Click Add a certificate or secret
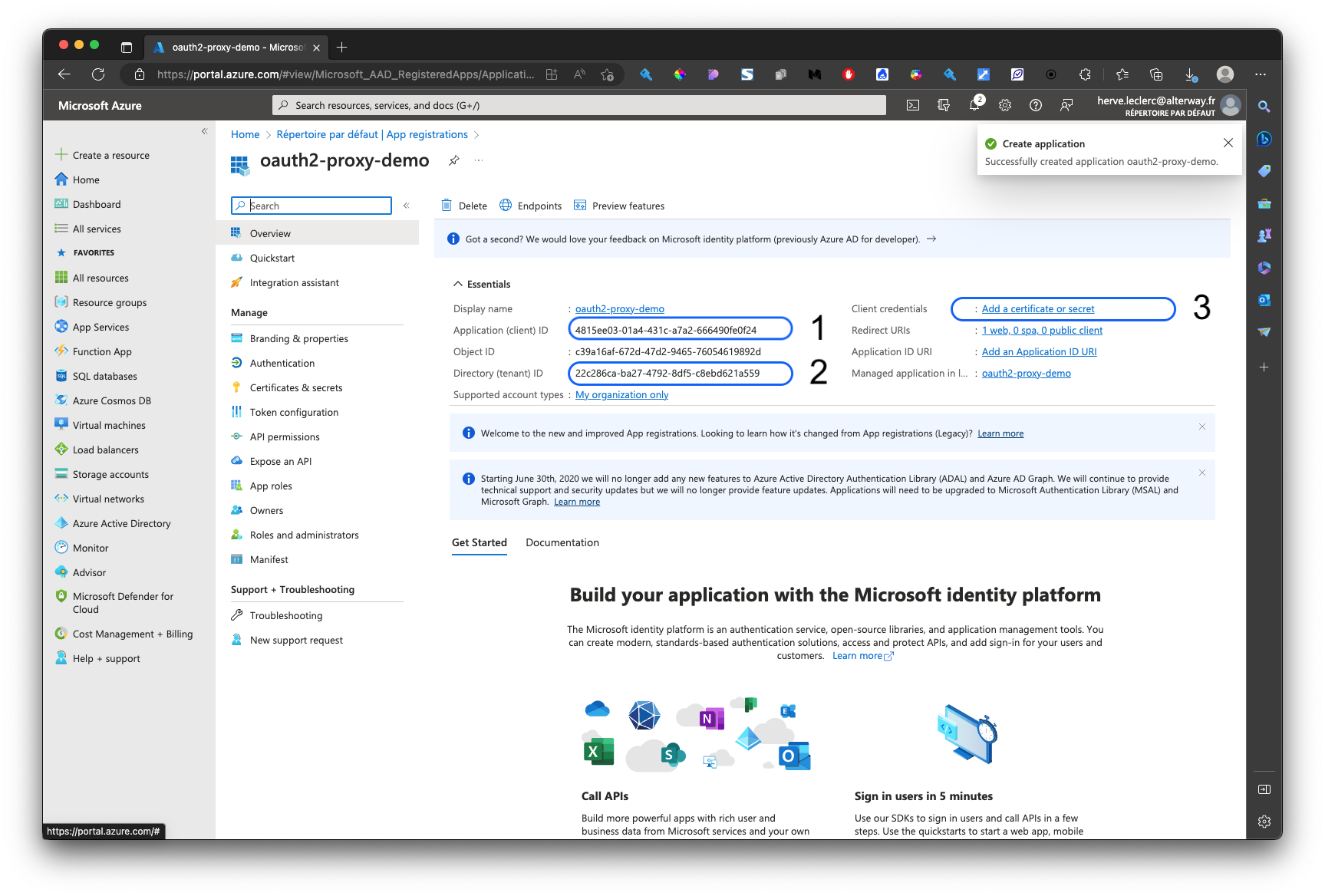The height and width of the screenshot is (896, 1325). click(x=1038, y=308)
